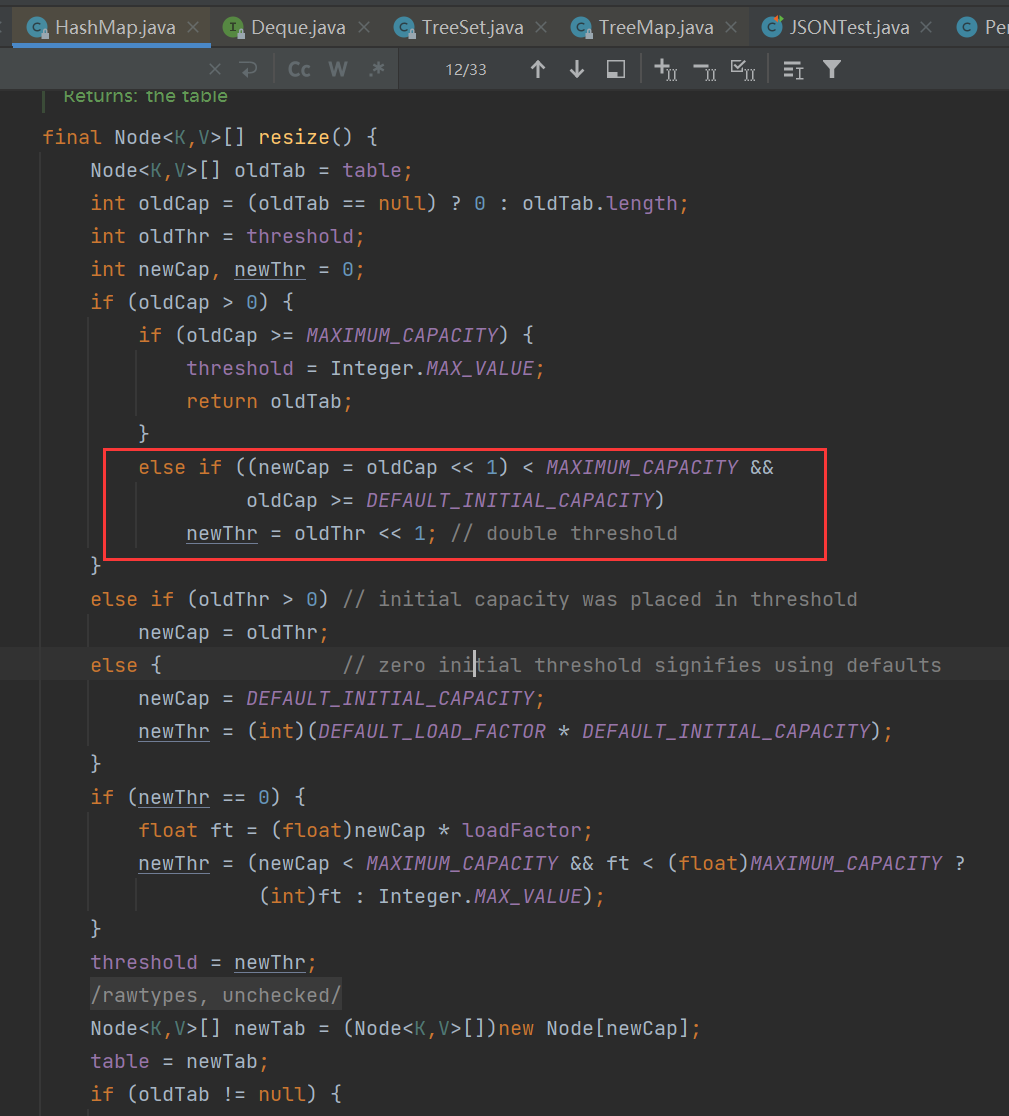Jump to the previous search occurrence

coord(538,69)
